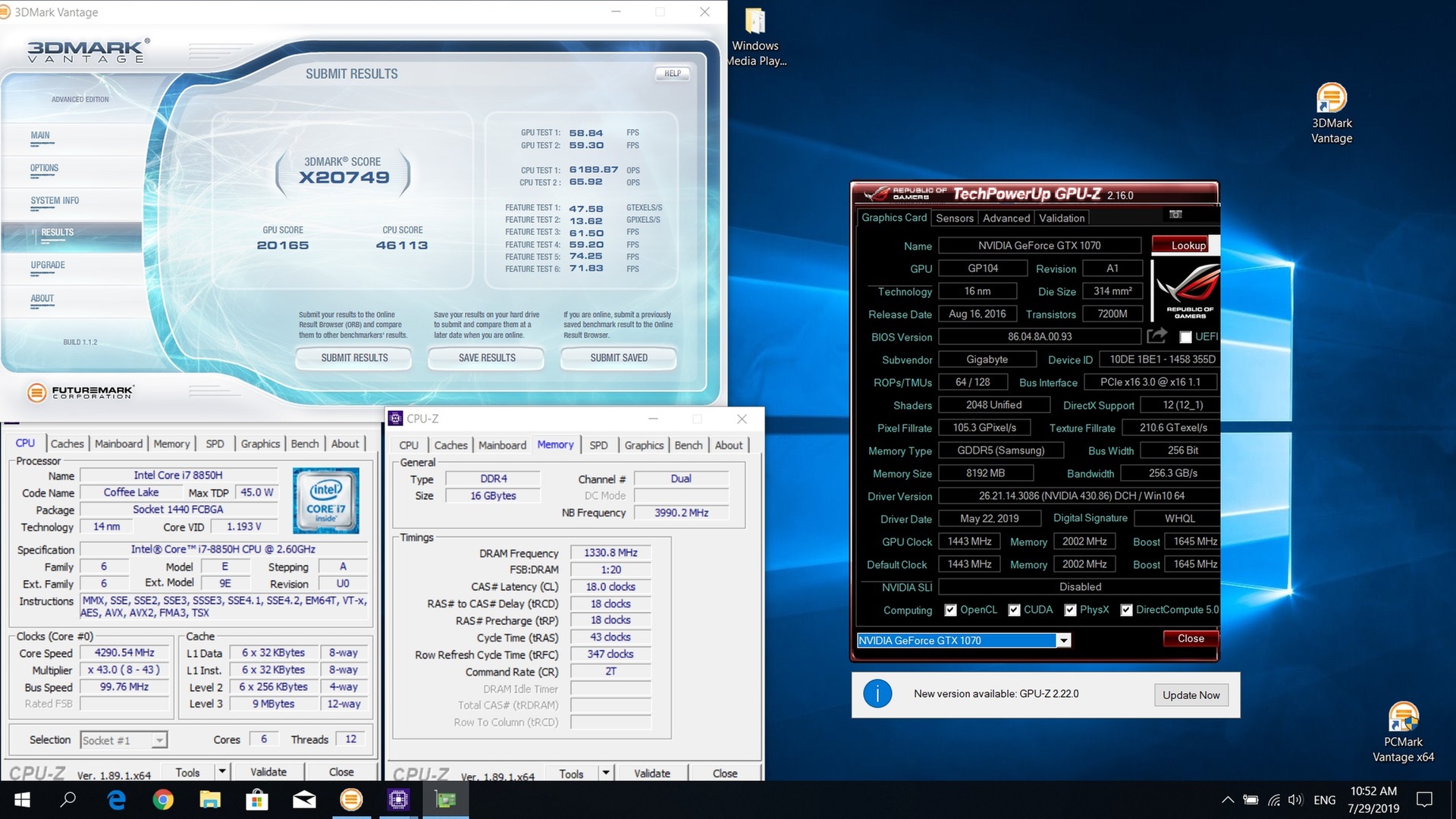Toggle the OpenCL checkbox

(950, 610)
